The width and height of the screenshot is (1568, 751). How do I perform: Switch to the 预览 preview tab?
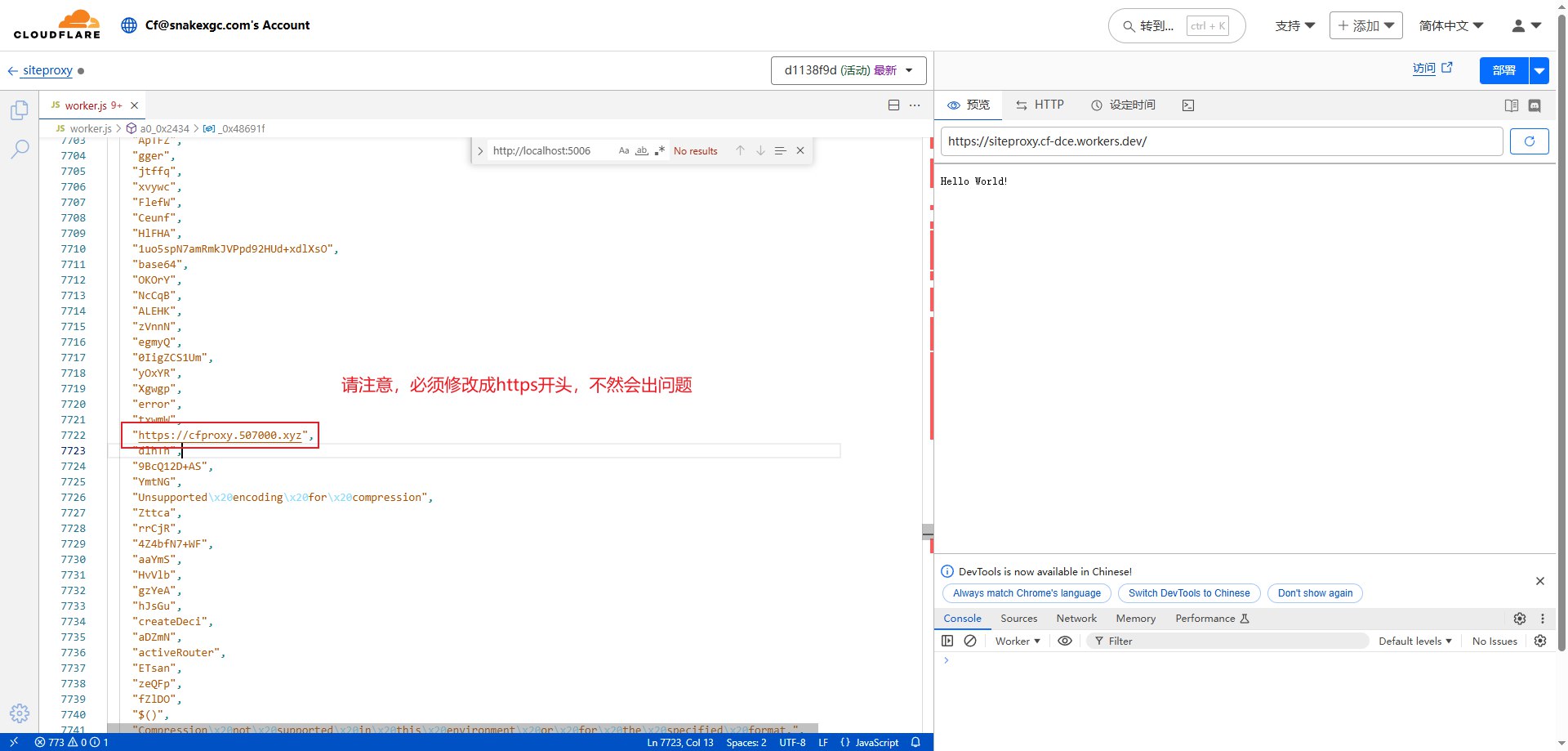click(969, 105)
